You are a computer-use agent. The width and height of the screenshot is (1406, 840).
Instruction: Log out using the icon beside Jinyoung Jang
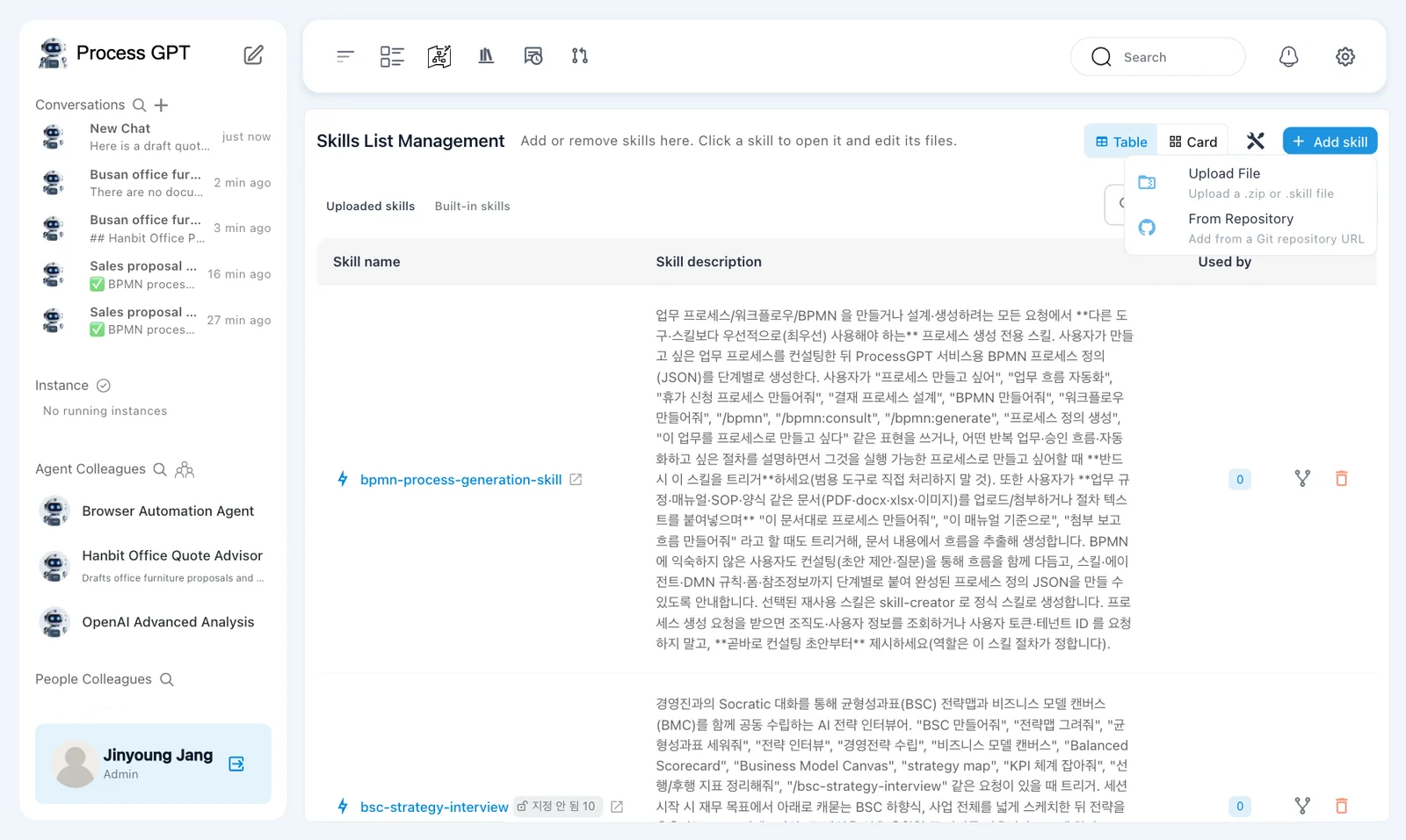[x=236, y=764]
